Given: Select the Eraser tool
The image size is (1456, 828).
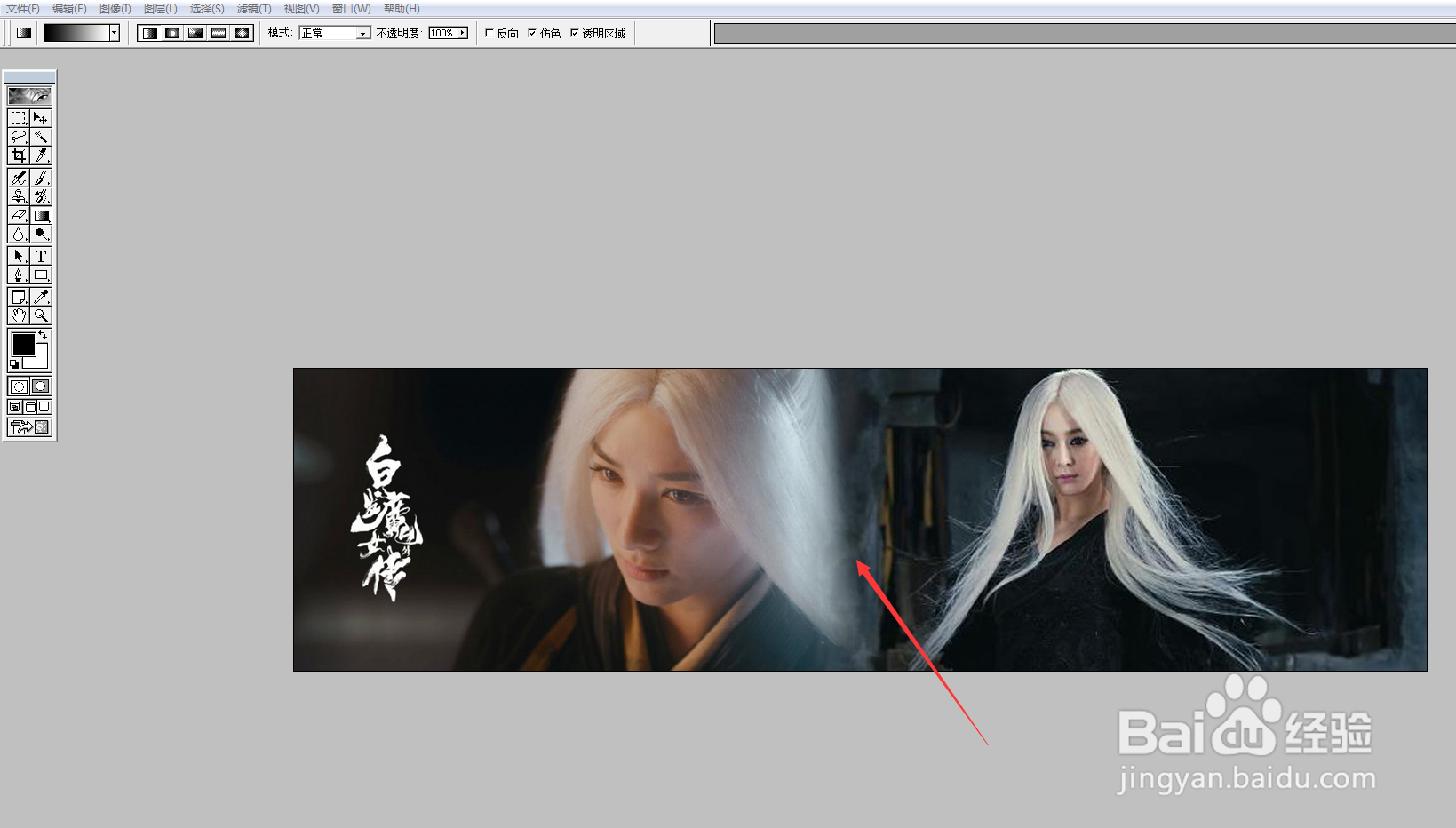Looking at the screenshot, I should [x=18, y=215].
